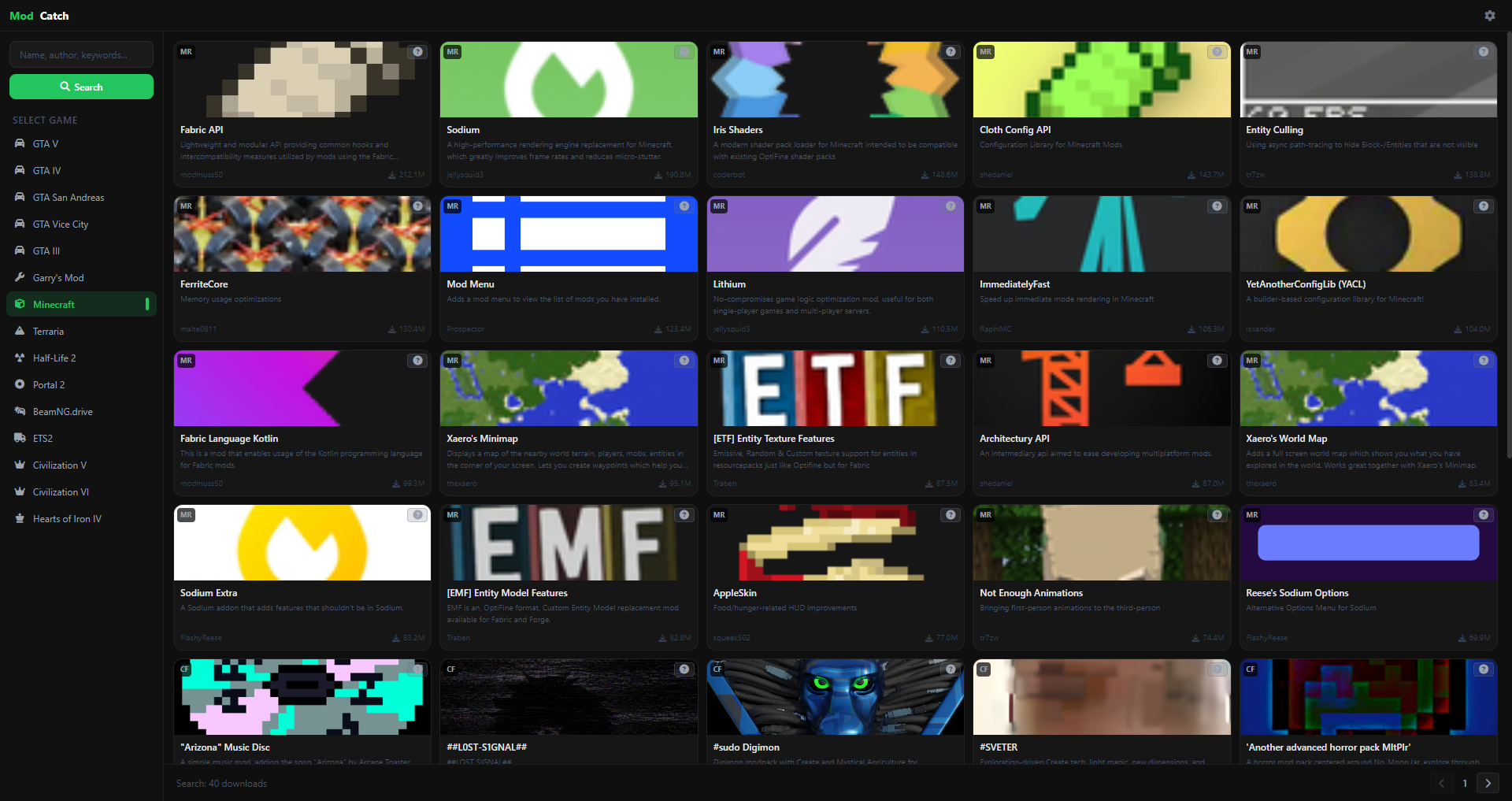1512x801 pixels.
Task: Click the vertical scrollbar on the mod list
Action: (1508, 244)
